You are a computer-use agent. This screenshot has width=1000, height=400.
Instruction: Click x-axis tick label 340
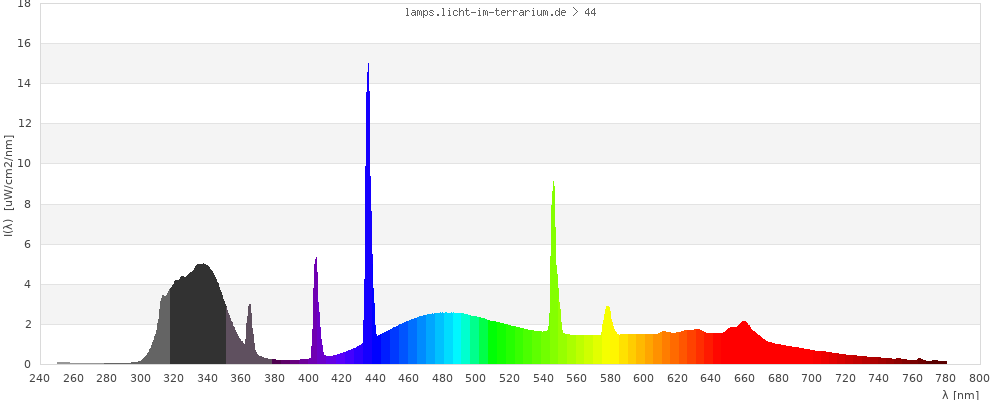click(x=207, y=378)
